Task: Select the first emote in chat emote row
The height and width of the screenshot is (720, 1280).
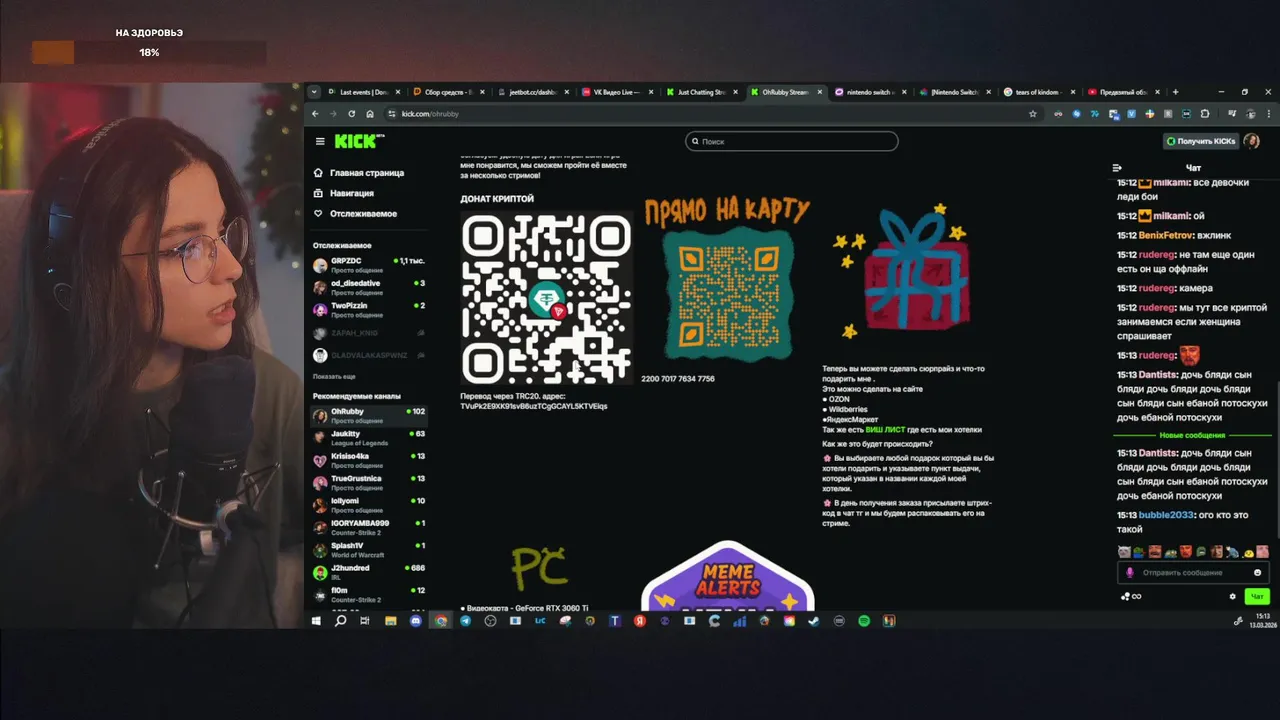Action: 1124,551
